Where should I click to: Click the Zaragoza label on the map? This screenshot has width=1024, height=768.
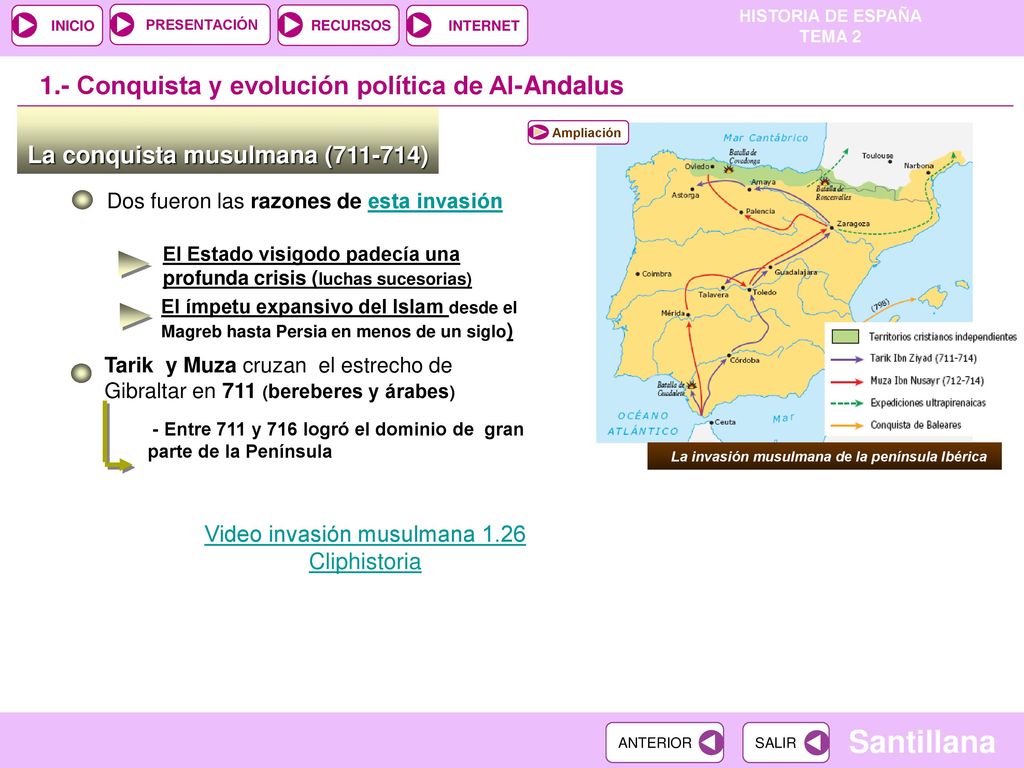point(853,223)
